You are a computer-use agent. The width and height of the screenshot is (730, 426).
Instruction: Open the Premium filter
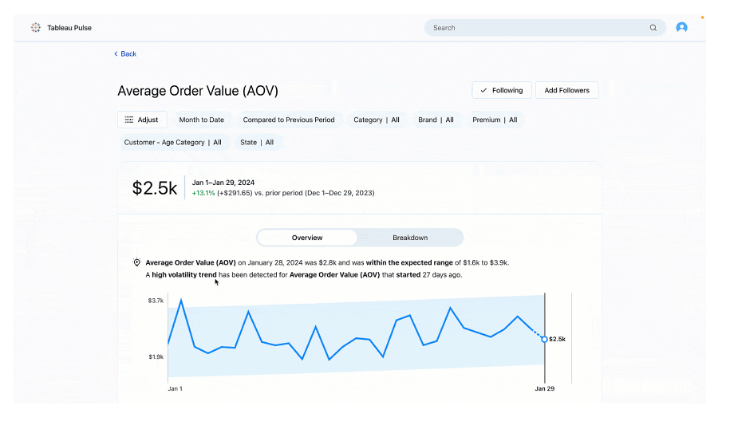(x=495, y=120)
